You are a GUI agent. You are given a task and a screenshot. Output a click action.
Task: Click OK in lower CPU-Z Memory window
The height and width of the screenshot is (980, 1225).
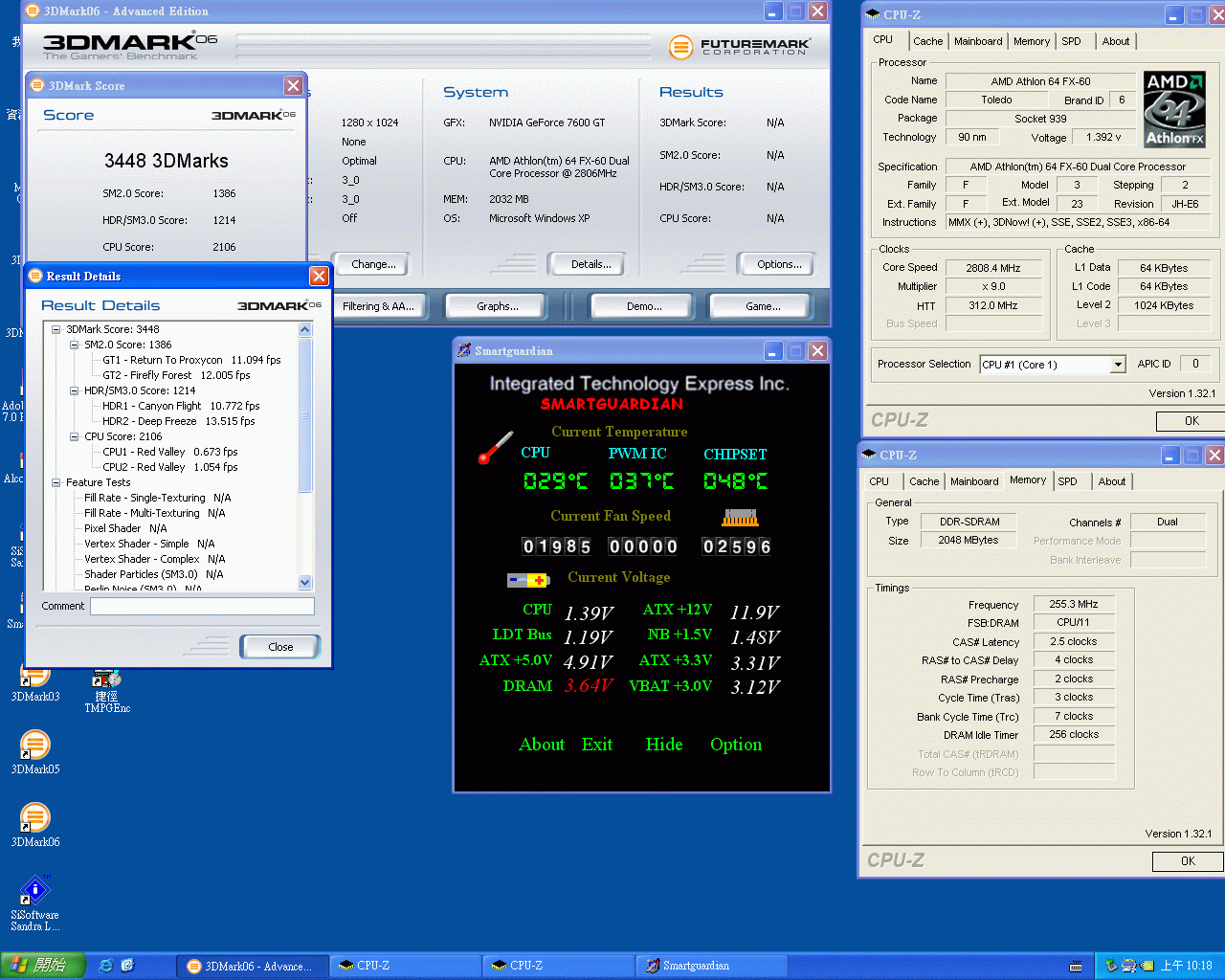coord(1188,861)
